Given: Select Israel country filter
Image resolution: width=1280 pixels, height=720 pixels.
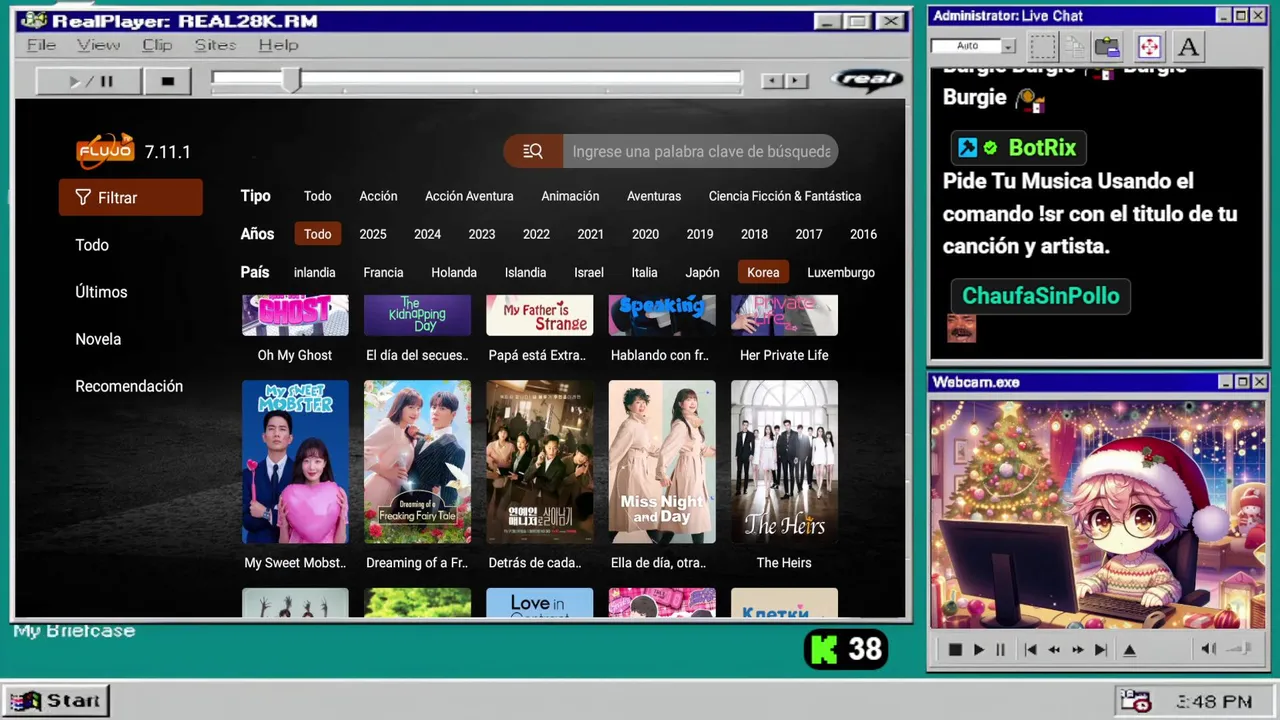Looking at the screenshot, I should pos(589,272).
